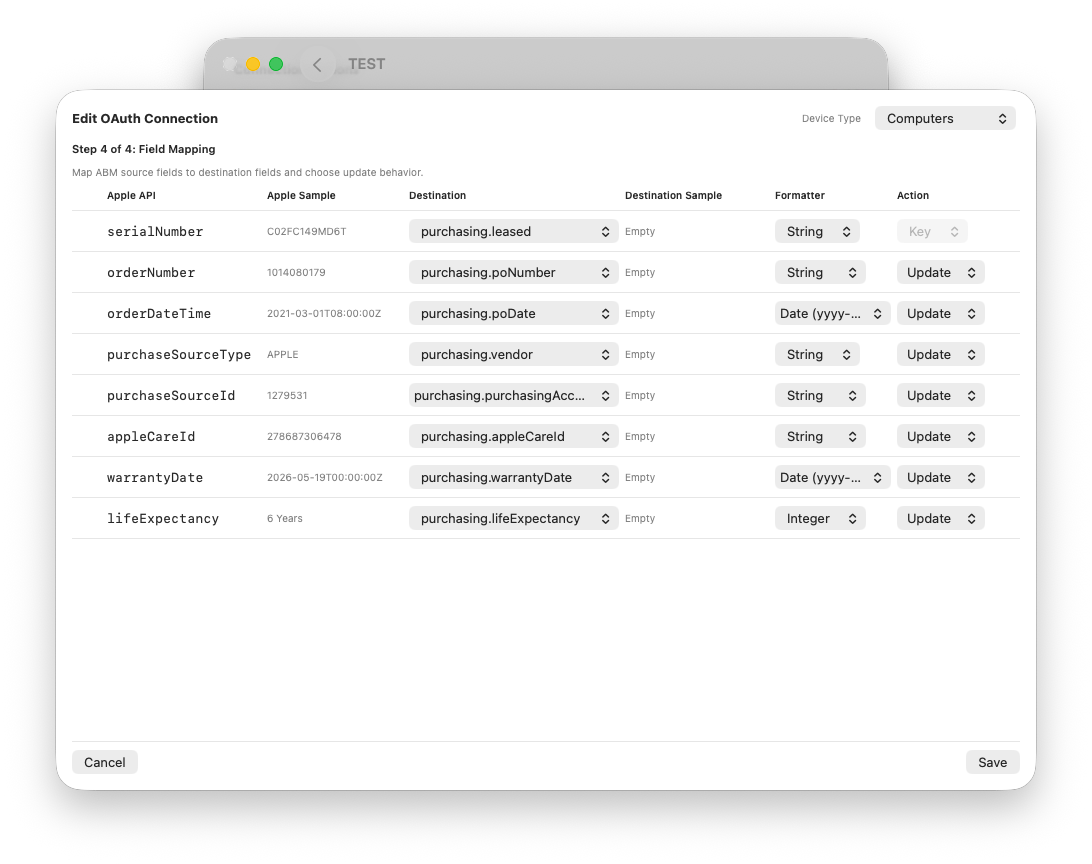The image size is (1092, 864).
Task: Save the field mapping
Action: (992, 762)
